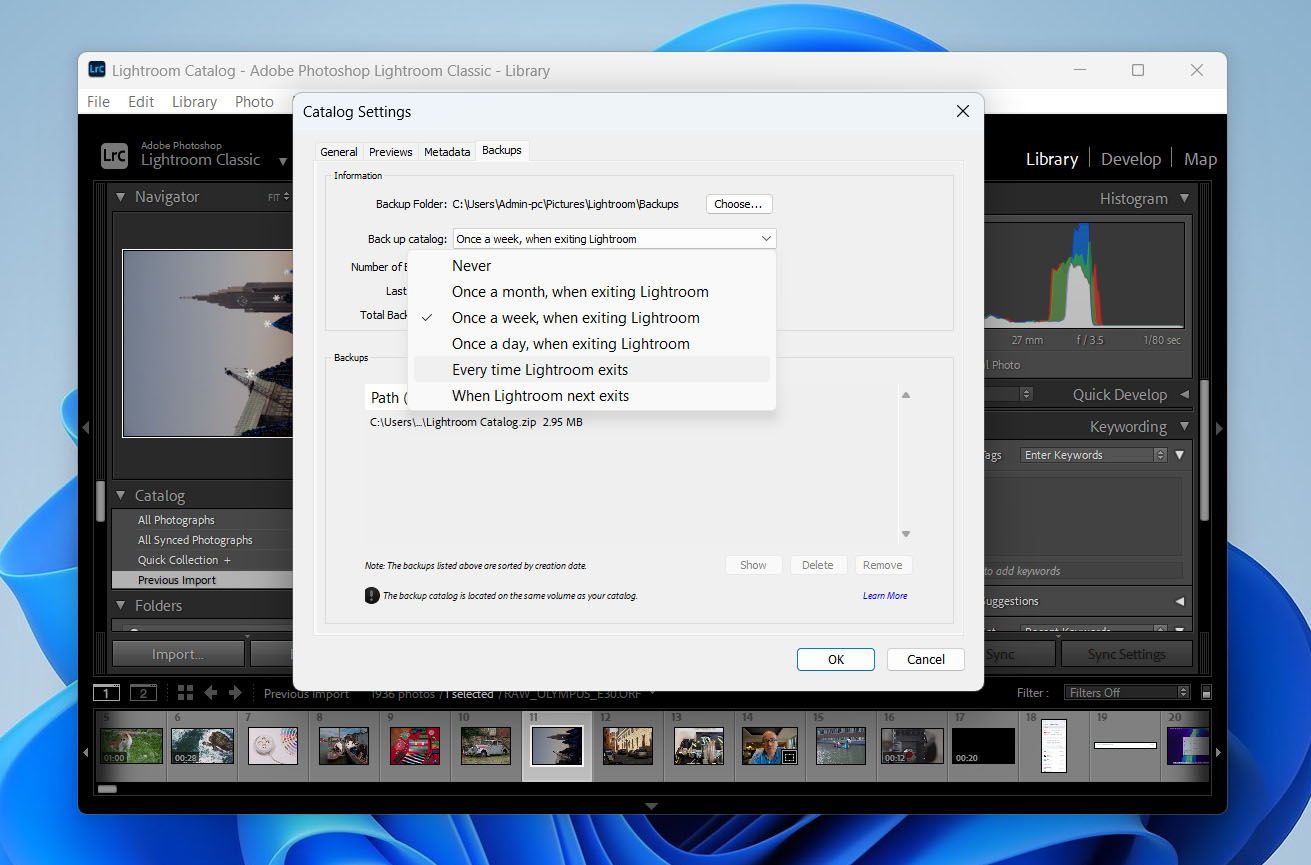The image size is (1311, 865).
Task: Open Navigator FIT zoom option
Action: coord(278,198)
